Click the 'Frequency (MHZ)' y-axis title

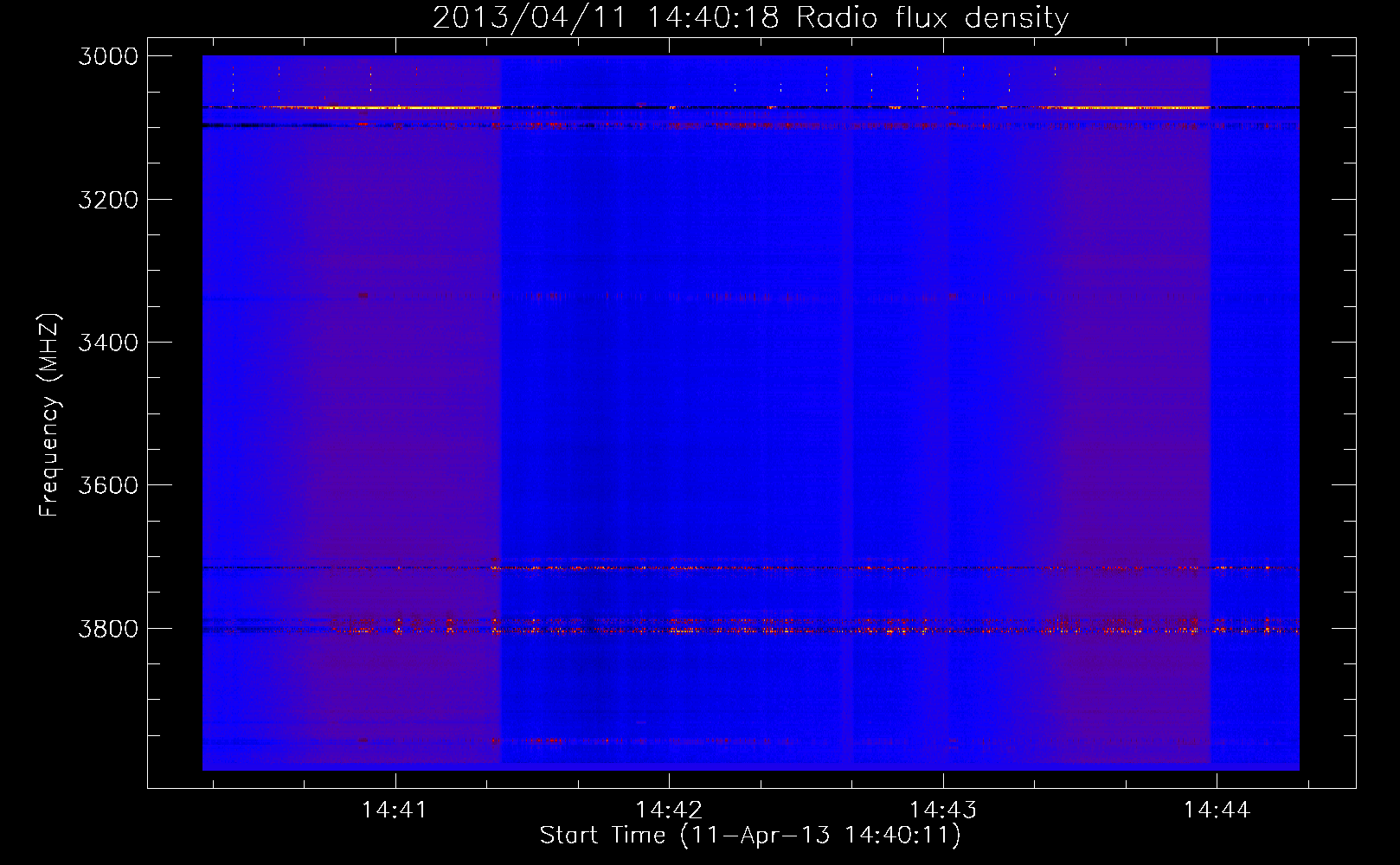[x=50, y=415]
